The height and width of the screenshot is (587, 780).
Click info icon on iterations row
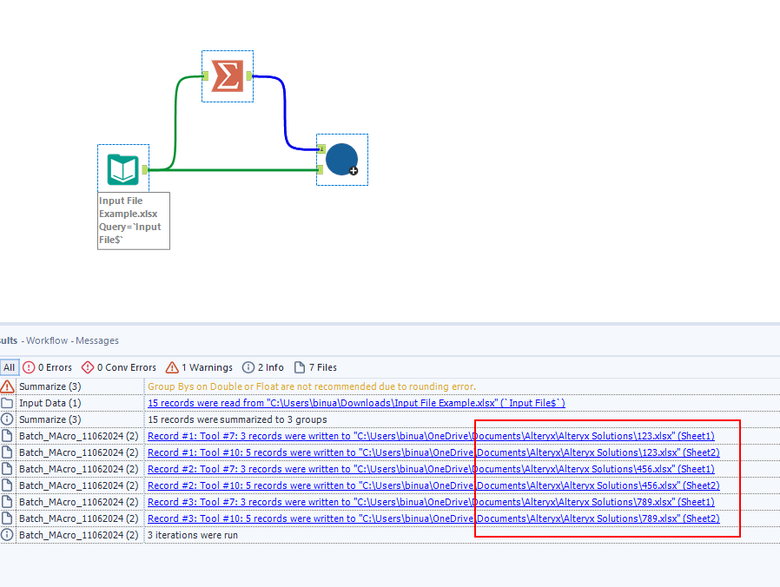pos(7,535)
